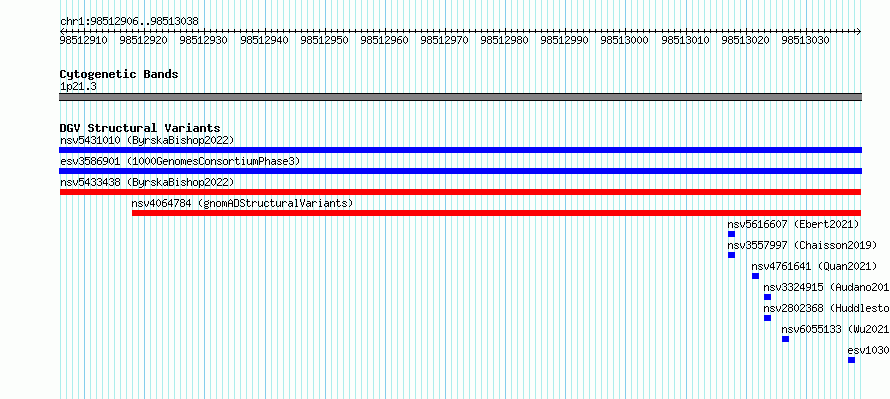890x399 pixels.
Task: Select the blue bar of nsv5431010
Action: 460,150
